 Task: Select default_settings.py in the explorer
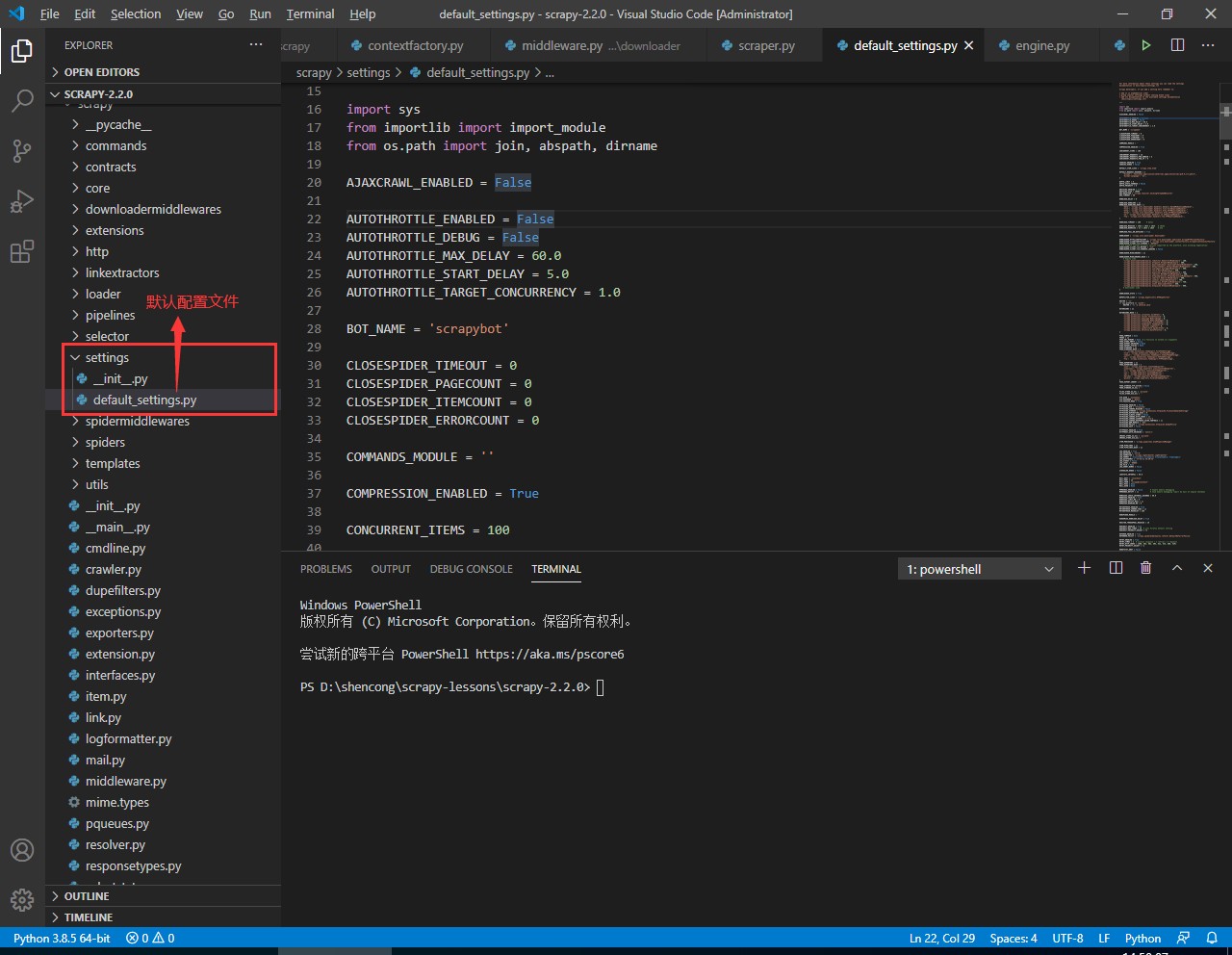tap(144, 400)
